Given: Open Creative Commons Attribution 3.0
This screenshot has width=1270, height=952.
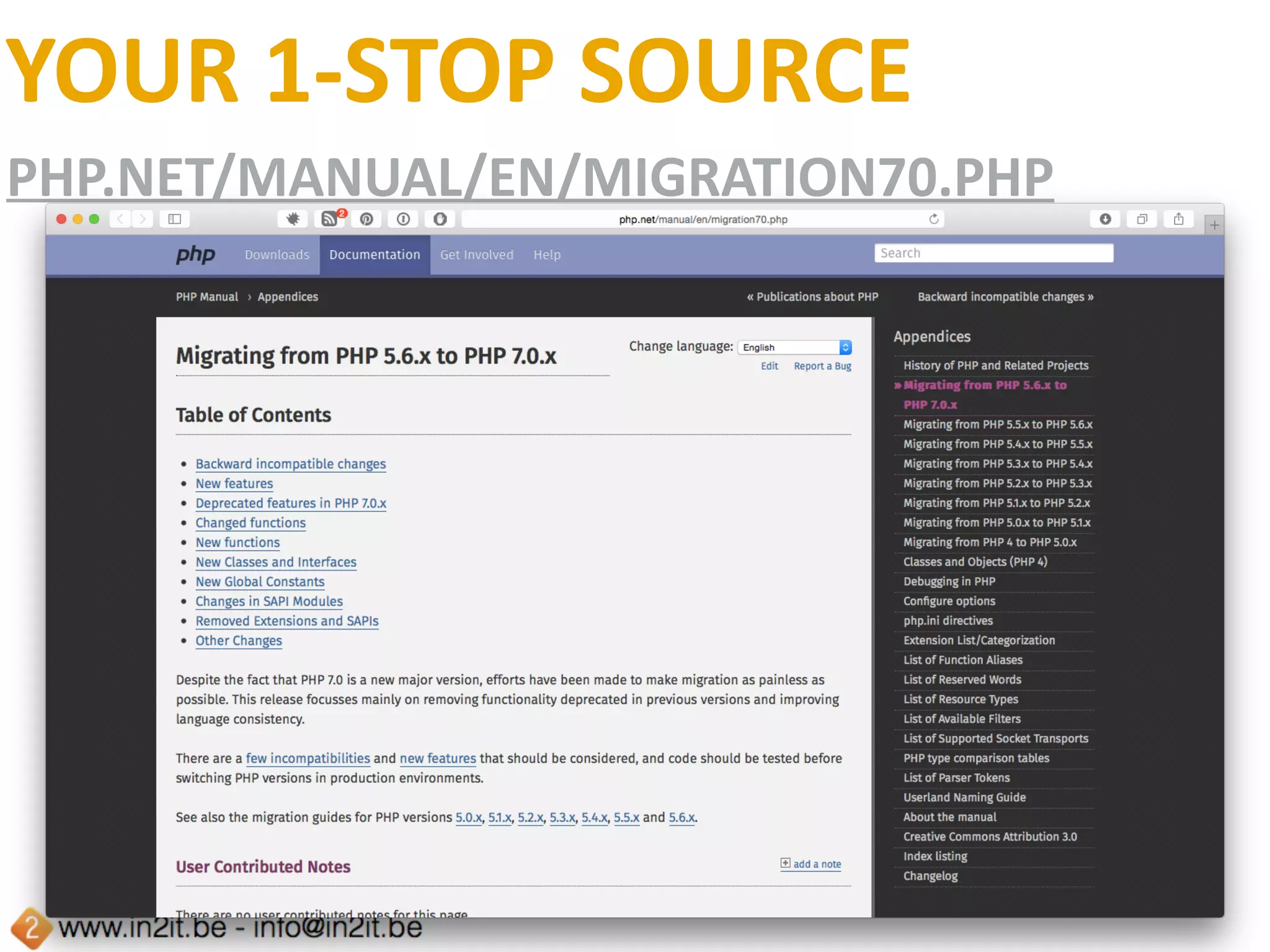Looking at the screenshot, I should (990, 837).
